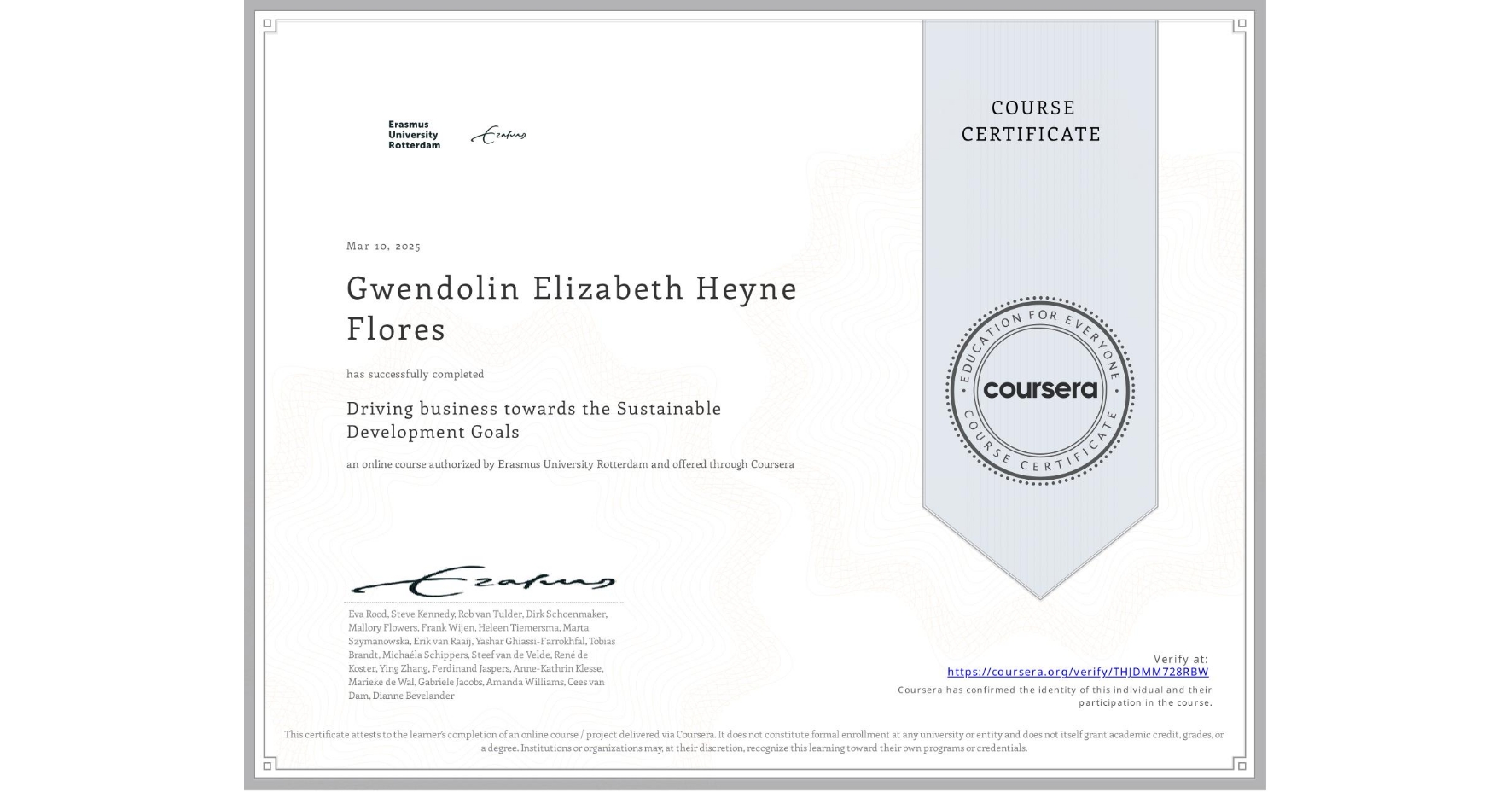
Task: Click the text 'has successfully completed'
Action: tap(415, 374)
